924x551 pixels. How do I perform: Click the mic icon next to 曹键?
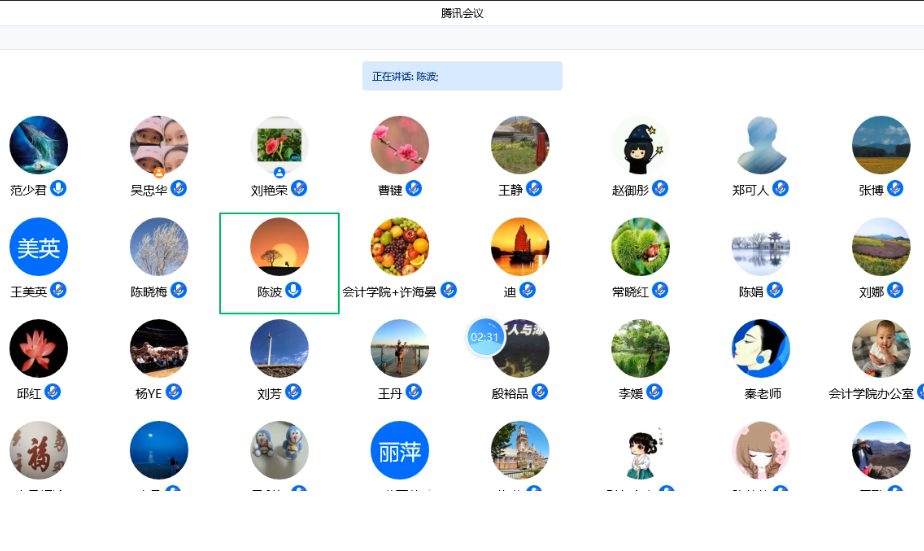click(413, 188)
